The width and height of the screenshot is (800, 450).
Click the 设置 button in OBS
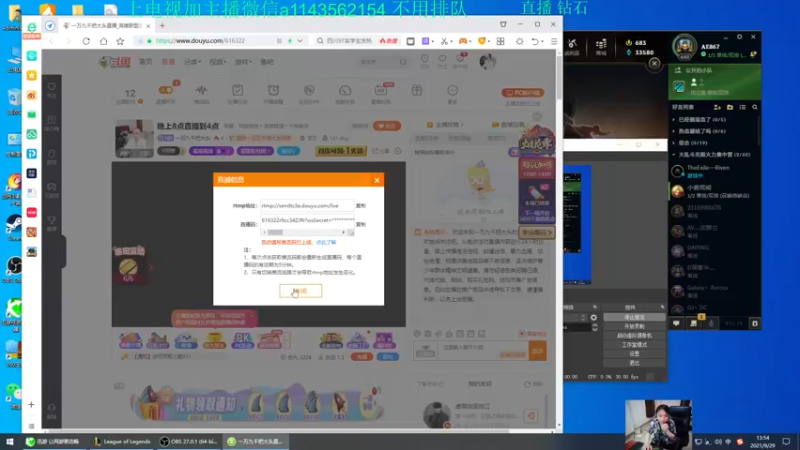tap(634, 354)
